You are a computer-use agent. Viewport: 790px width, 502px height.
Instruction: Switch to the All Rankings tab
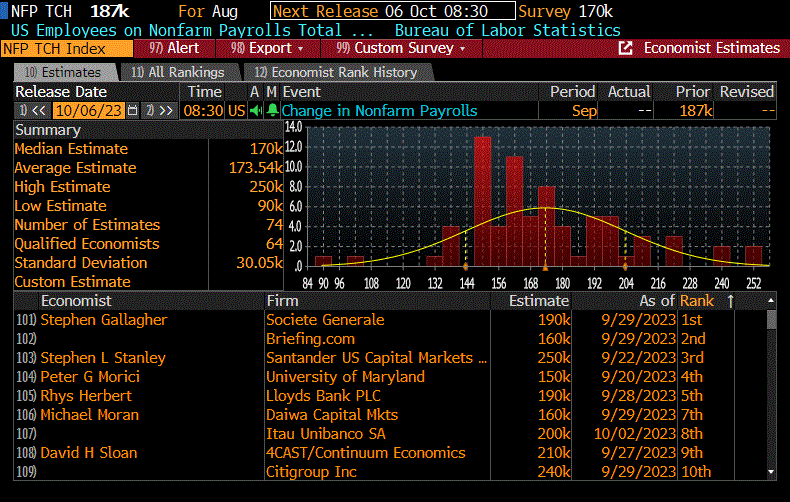tap(178, 73)
